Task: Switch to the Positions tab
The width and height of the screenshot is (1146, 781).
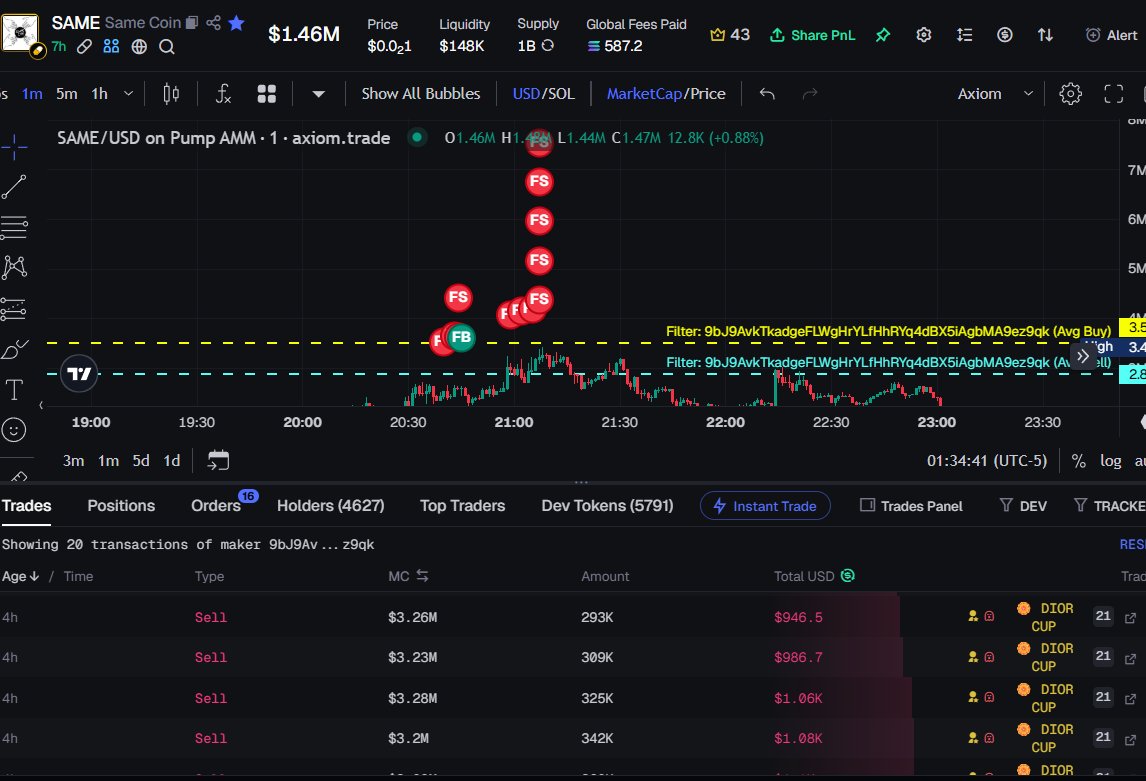Action: click(121, 506)
